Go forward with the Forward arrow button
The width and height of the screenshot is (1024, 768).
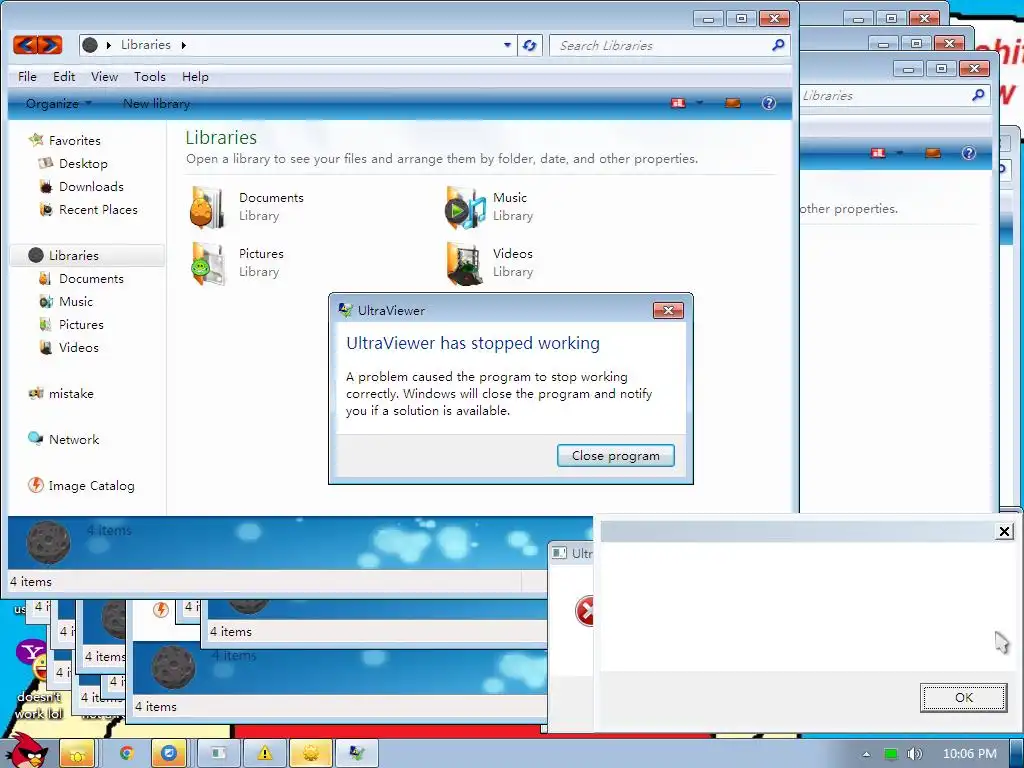click(50, 45)
